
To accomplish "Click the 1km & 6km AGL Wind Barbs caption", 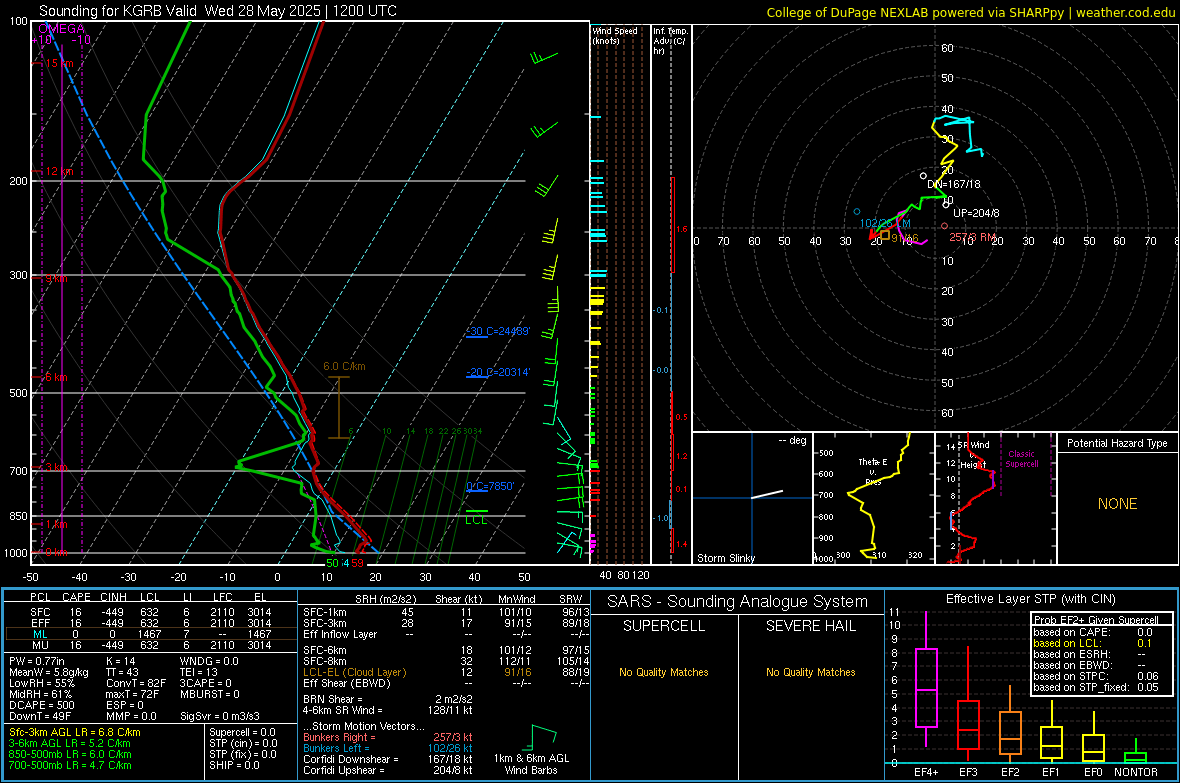I will 531,764.
